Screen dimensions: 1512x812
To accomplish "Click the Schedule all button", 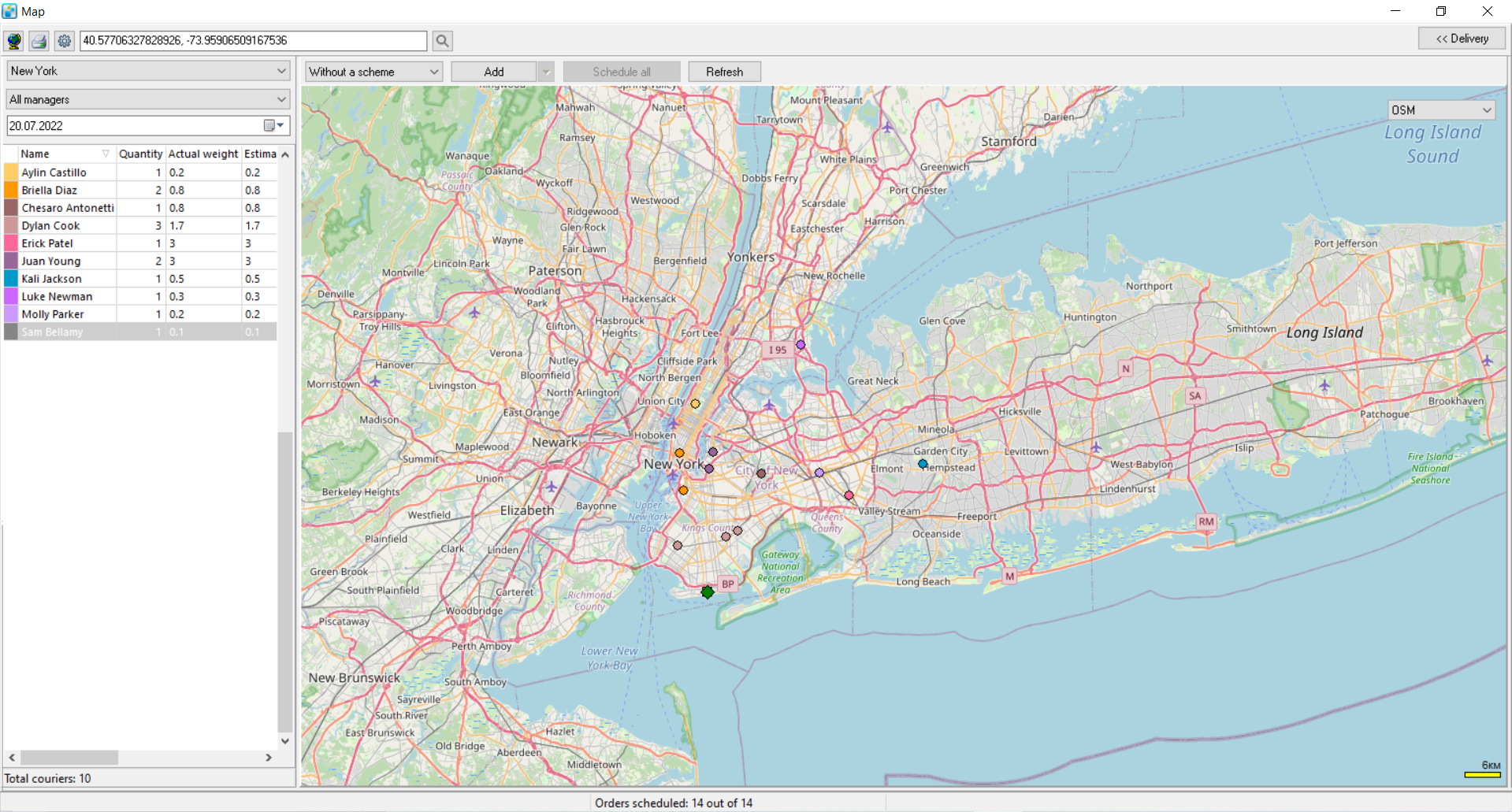I will coord(622,72).
